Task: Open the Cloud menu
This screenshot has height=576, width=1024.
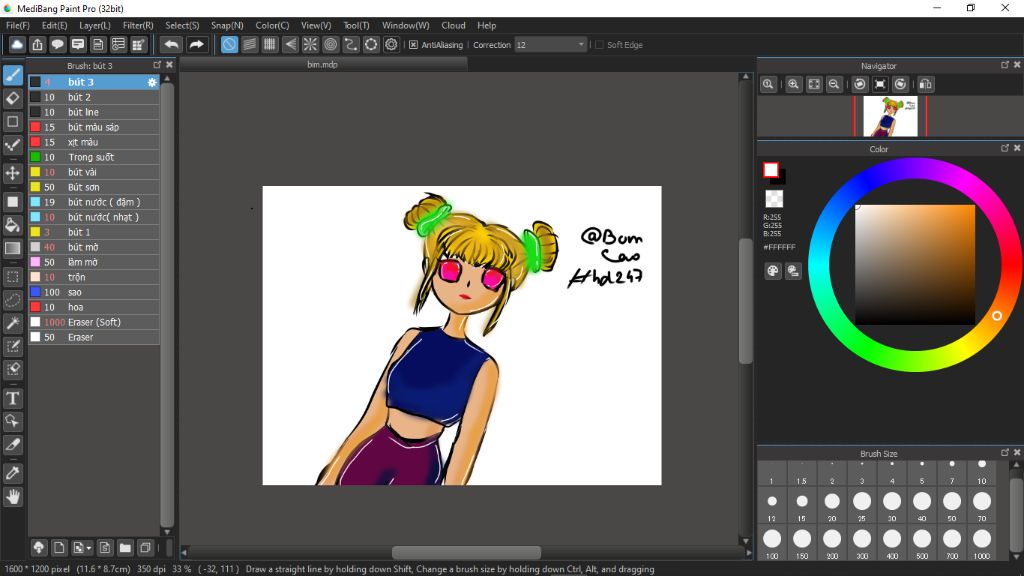Action: coord(453,25)
